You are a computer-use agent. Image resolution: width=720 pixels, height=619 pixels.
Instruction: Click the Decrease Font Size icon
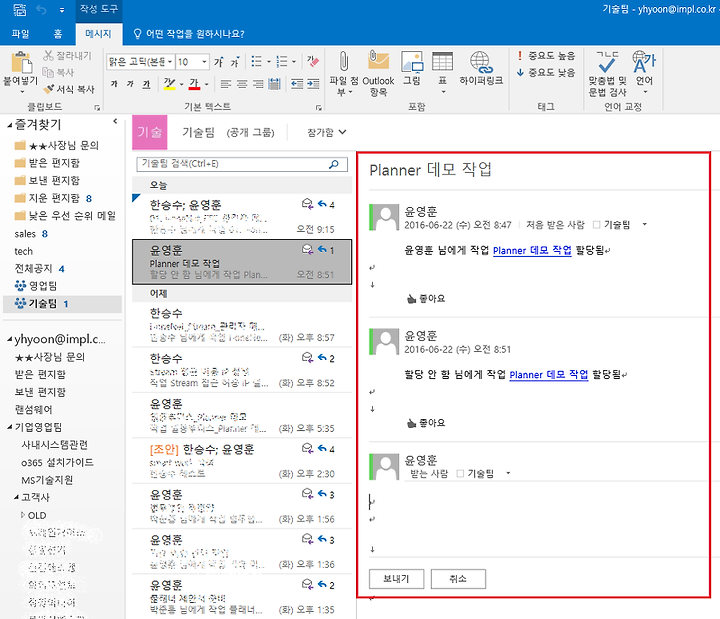pyautogui.click(x=235, y=62)
